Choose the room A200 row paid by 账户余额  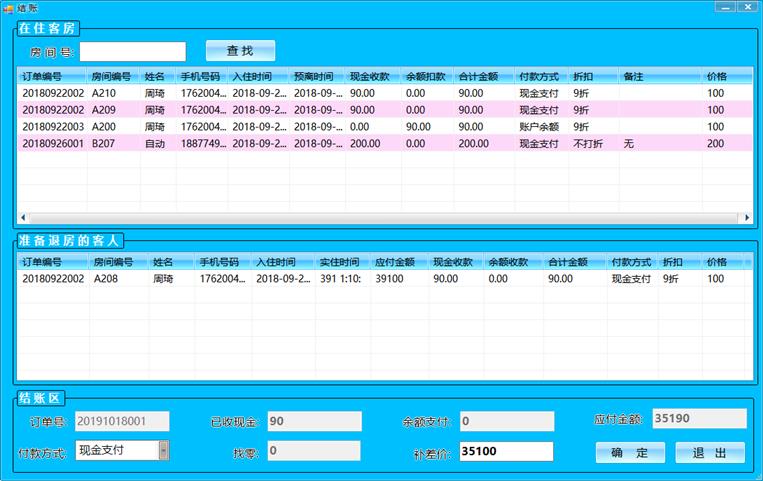click(x=111, y=127)
